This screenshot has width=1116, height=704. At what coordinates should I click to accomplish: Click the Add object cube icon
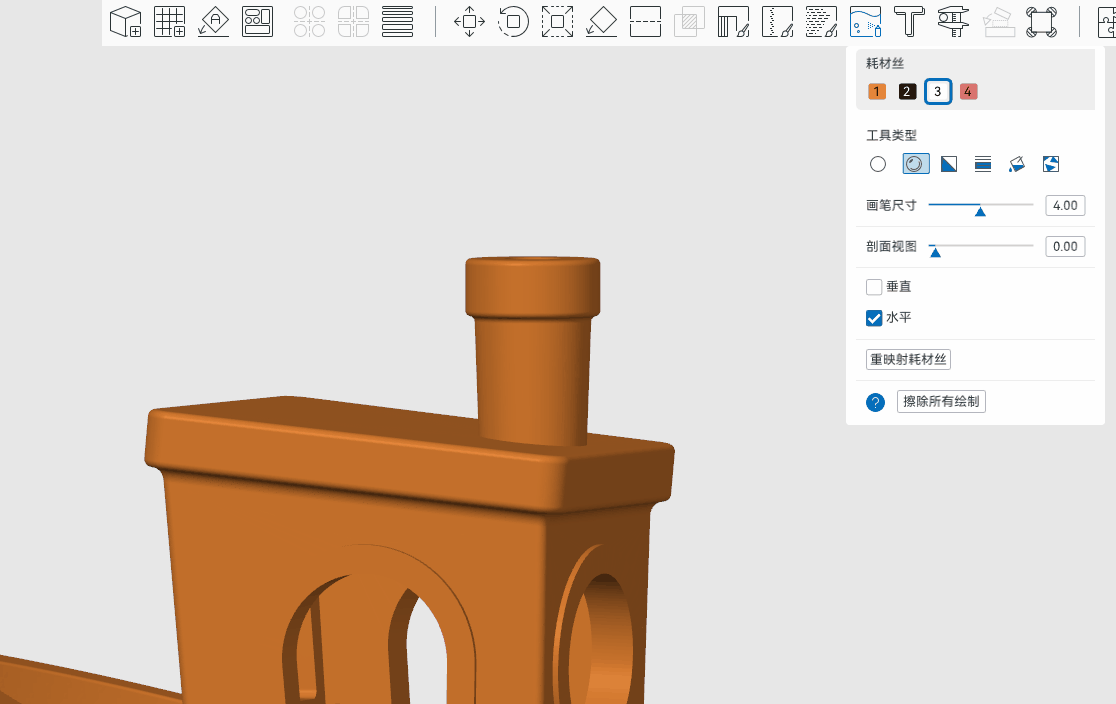126,21
